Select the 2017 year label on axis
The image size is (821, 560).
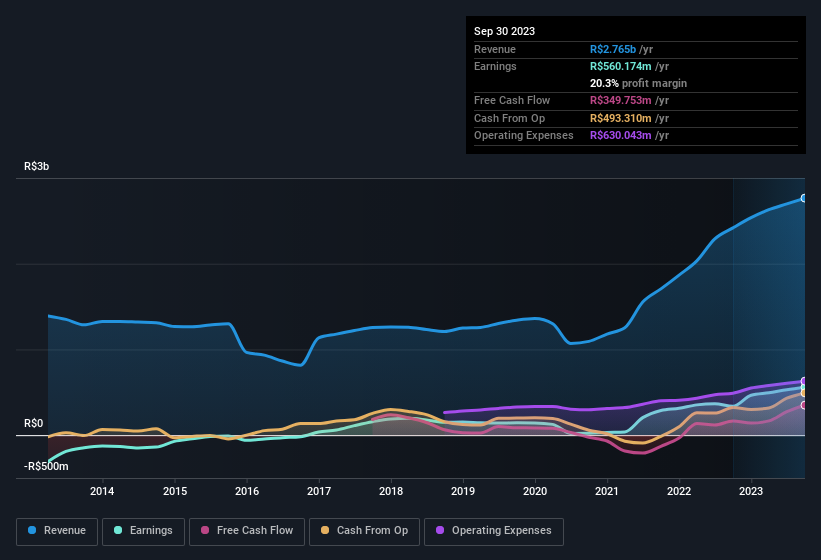(x=319, y=491)
